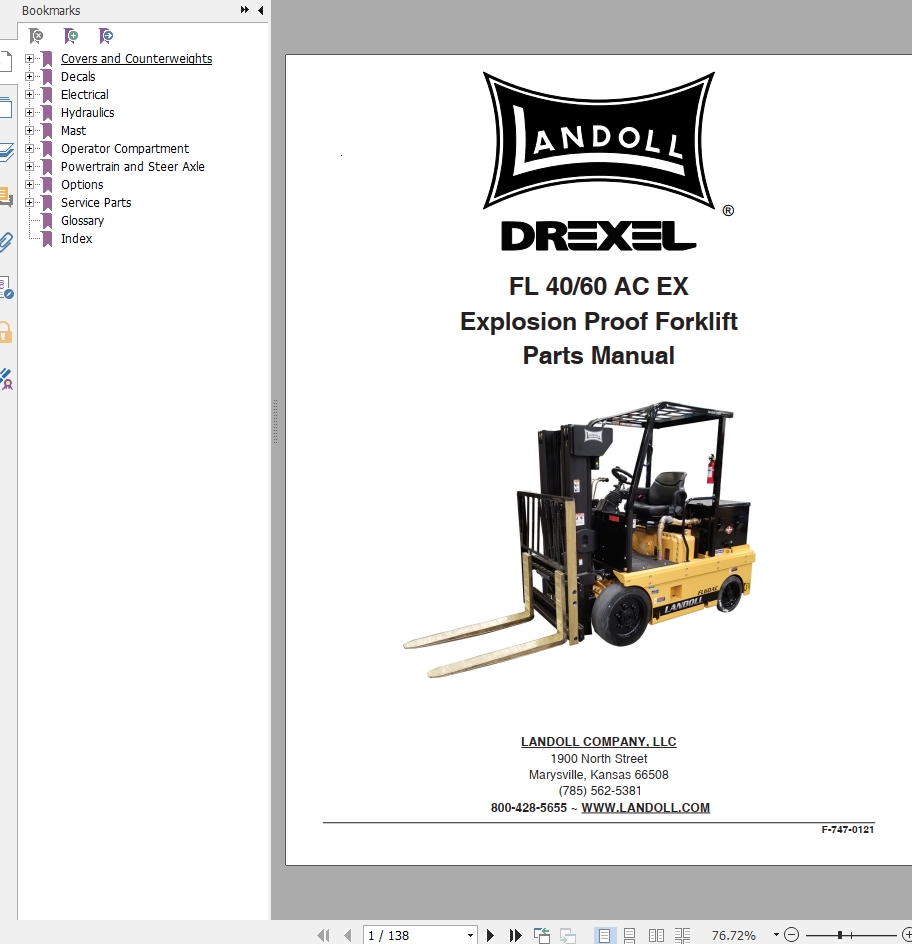This screenshot has height=944, width=912.
Task: Click the set bookmark destination icon
Action: click(106, 36)
